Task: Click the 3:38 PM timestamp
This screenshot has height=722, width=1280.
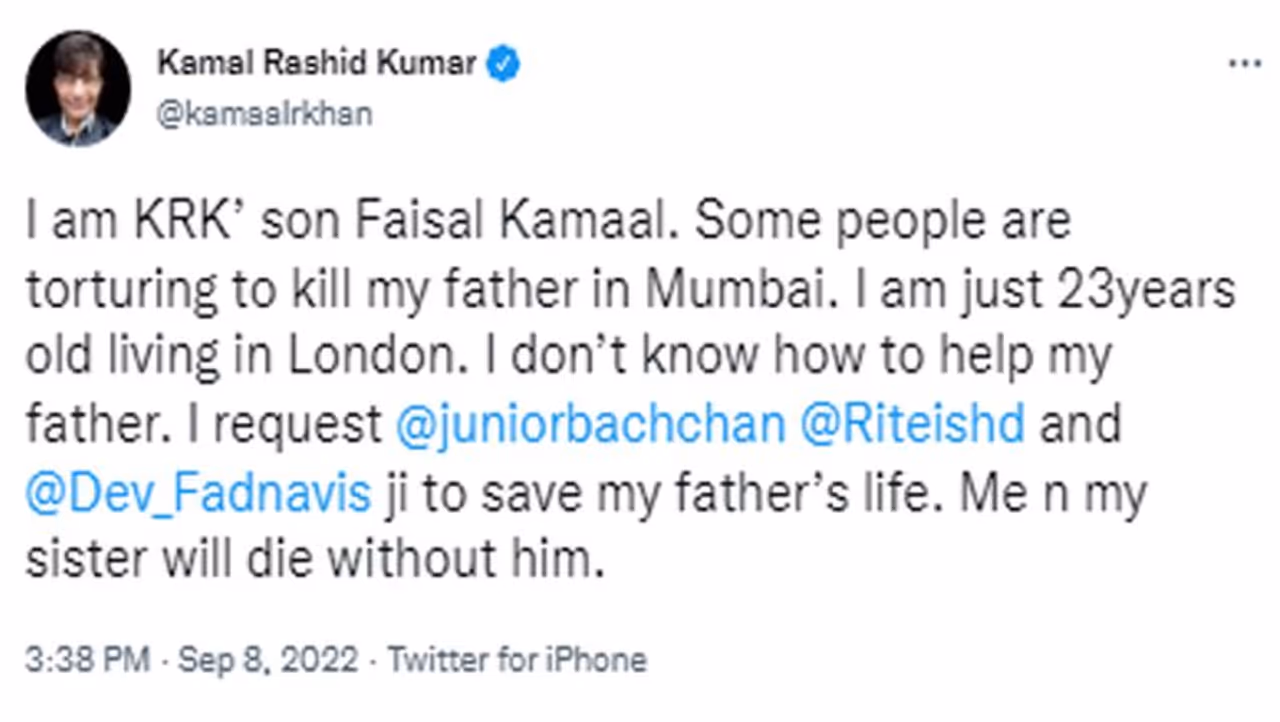Action: pos(88,660)
